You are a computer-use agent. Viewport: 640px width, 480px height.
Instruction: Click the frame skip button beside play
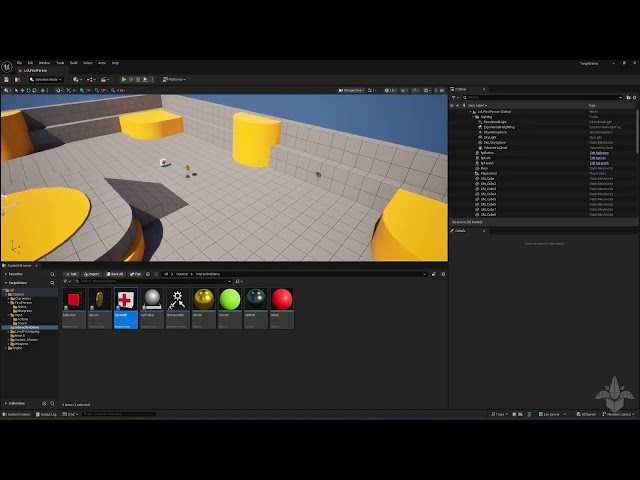[131, 80]
